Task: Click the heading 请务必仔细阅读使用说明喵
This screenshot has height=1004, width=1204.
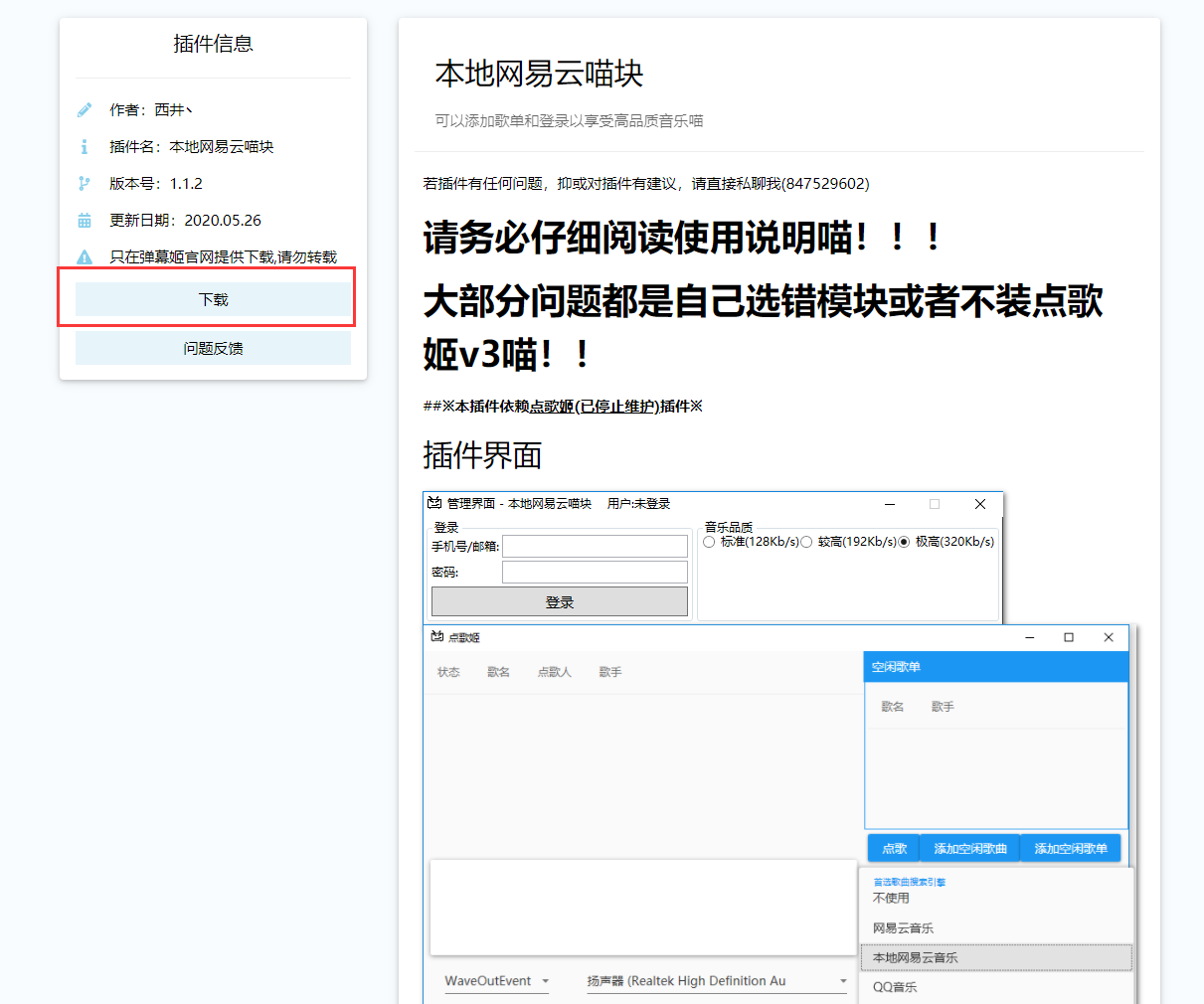Action: 682,238
